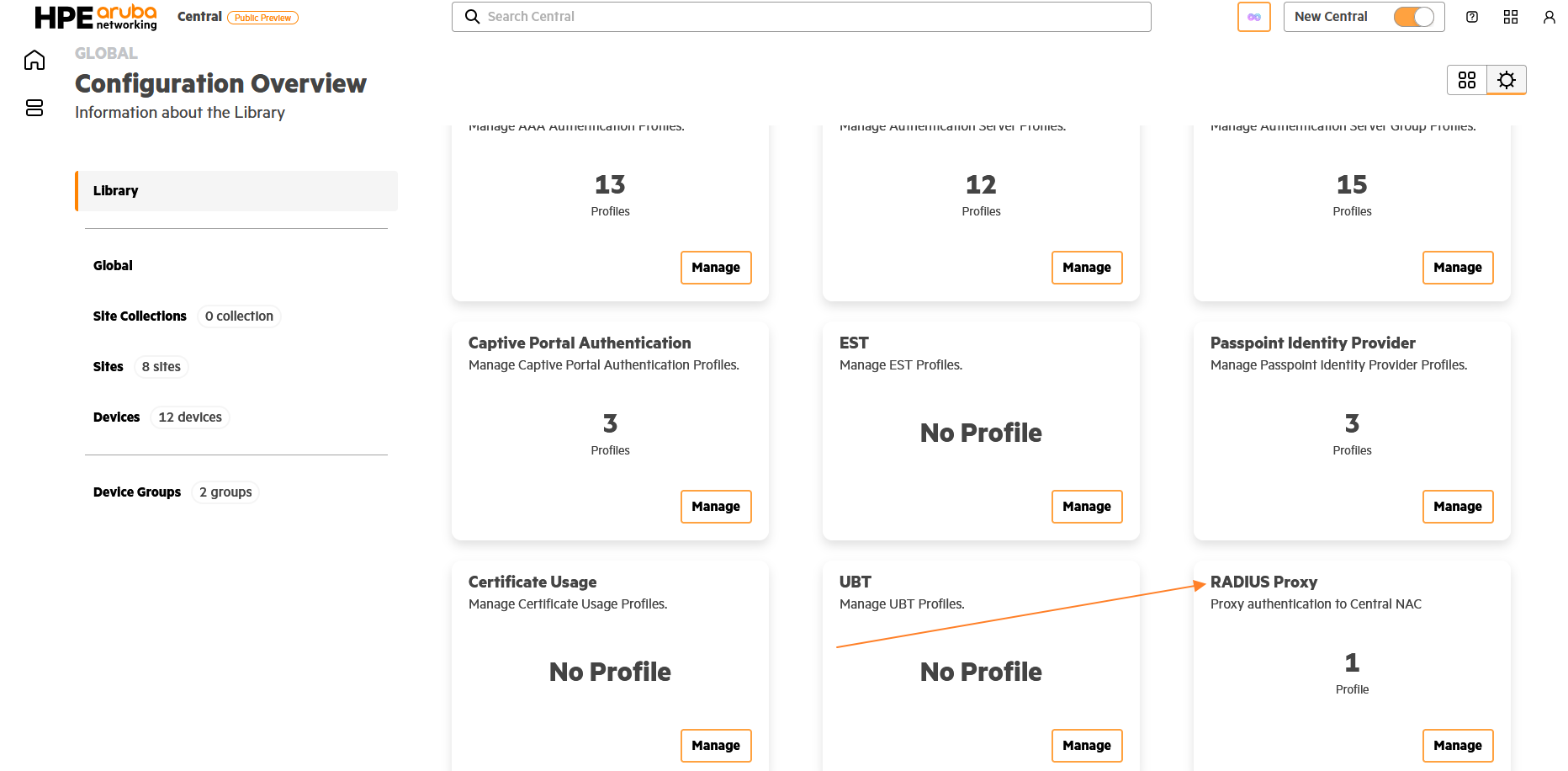Open Devices entry showing 12 devices

(x=117, y=417)
